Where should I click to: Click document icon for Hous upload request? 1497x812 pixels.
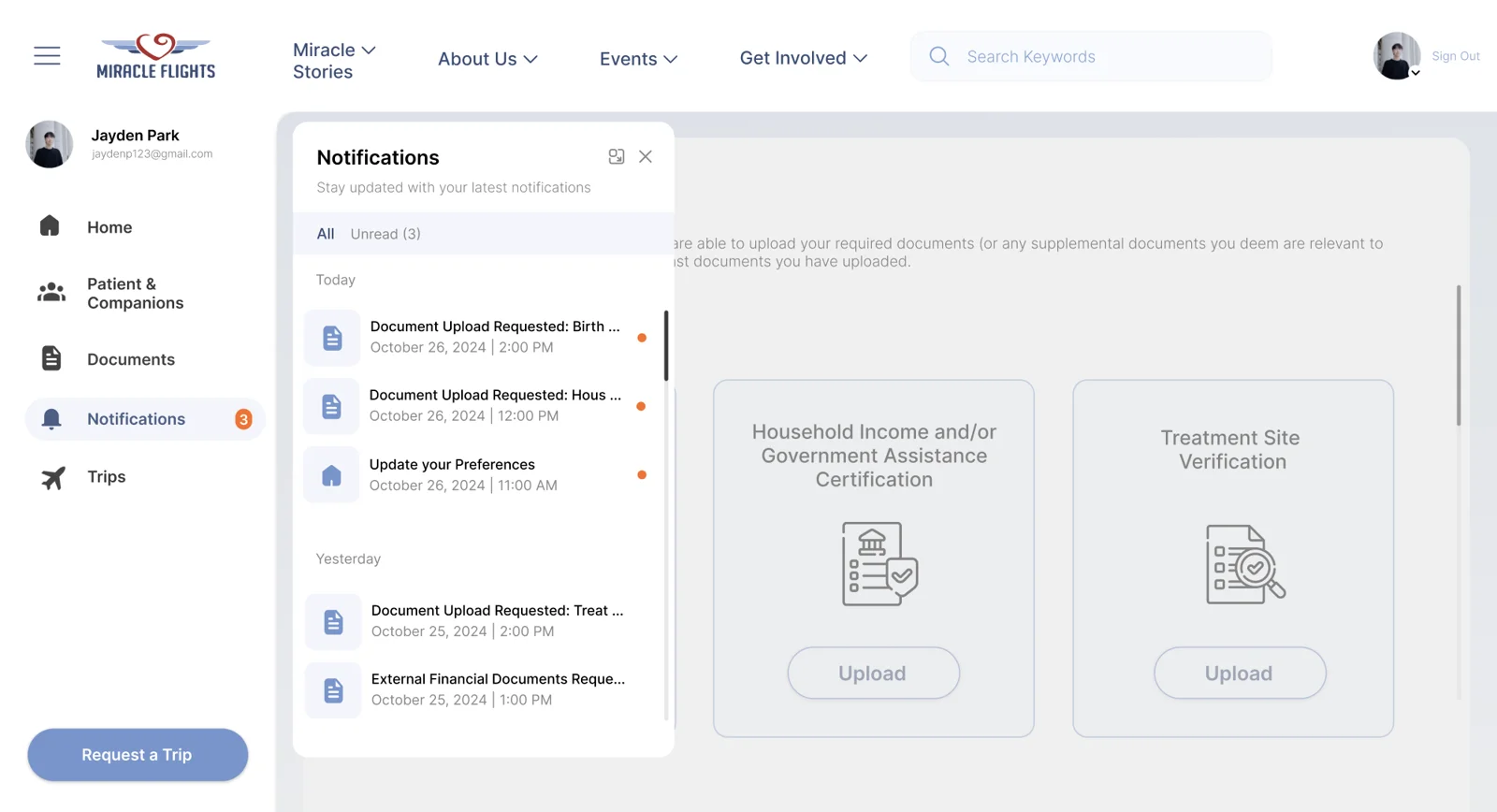pyautogui.click(x=331, y=406)
